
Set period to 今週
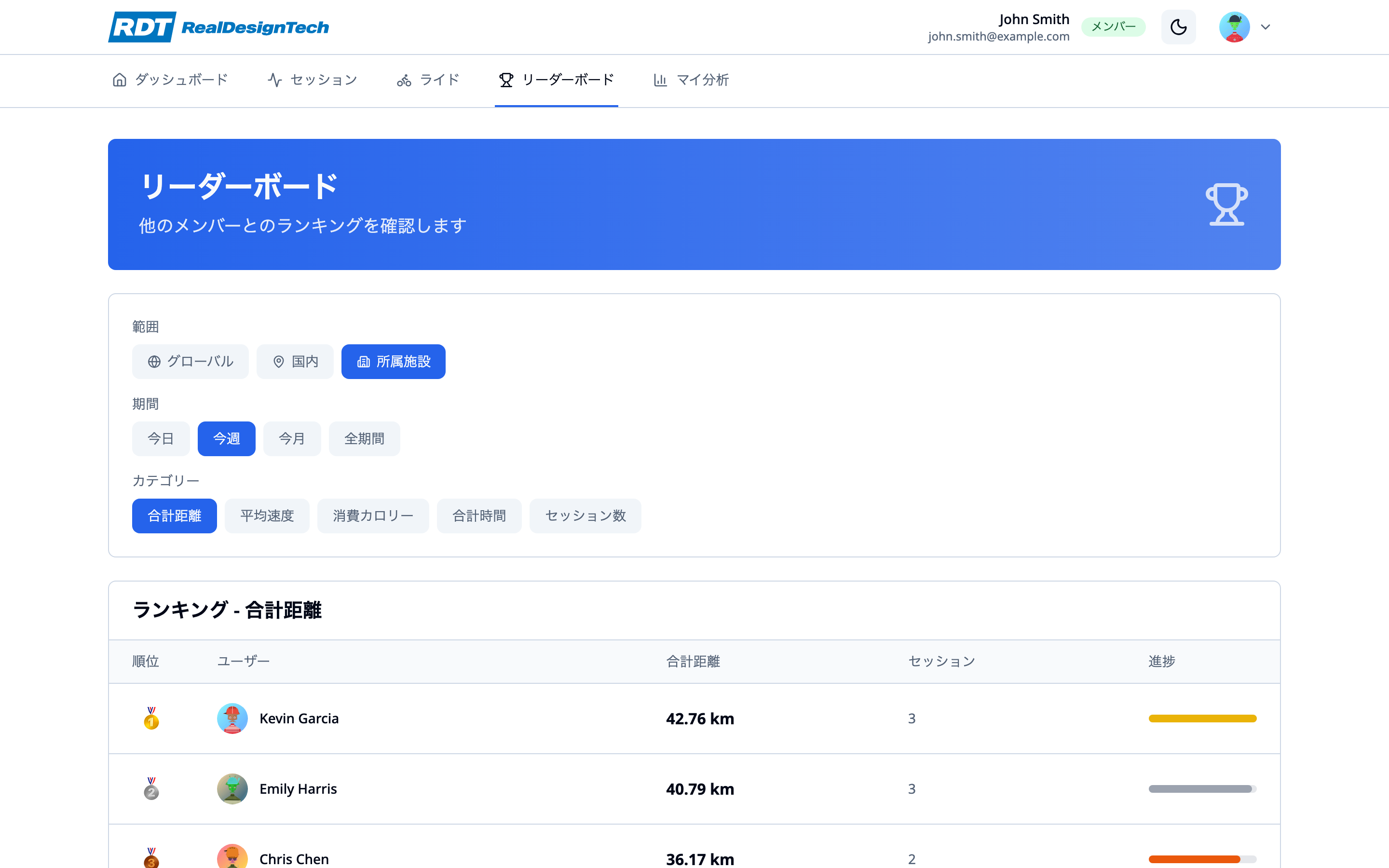tap(227, 439)
